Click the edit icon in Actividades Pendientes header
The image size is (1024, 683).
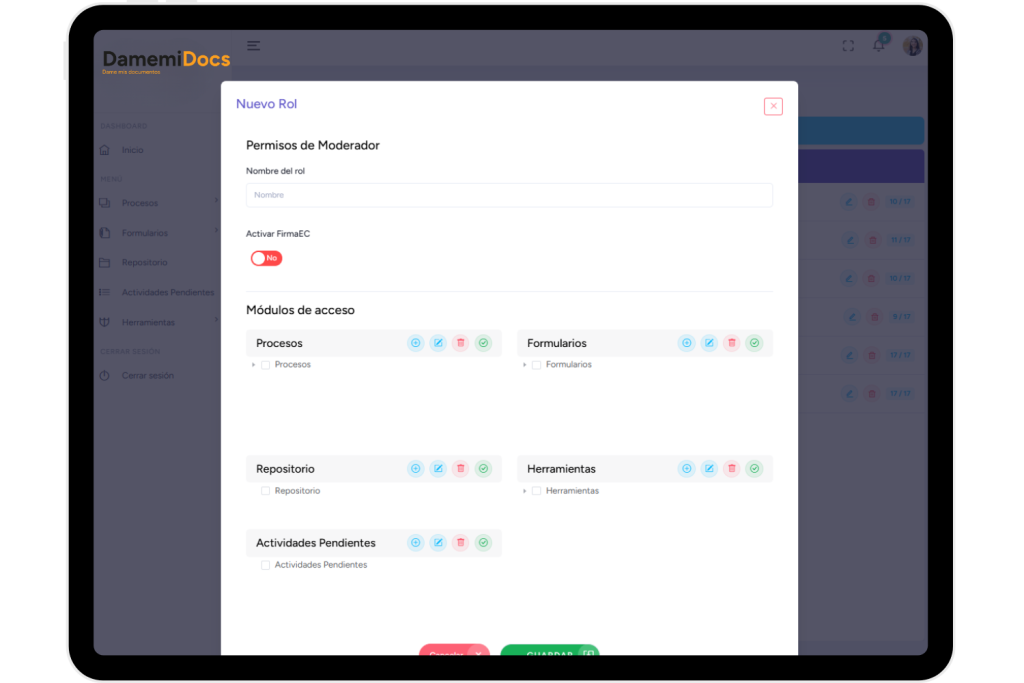pos(438,543)
